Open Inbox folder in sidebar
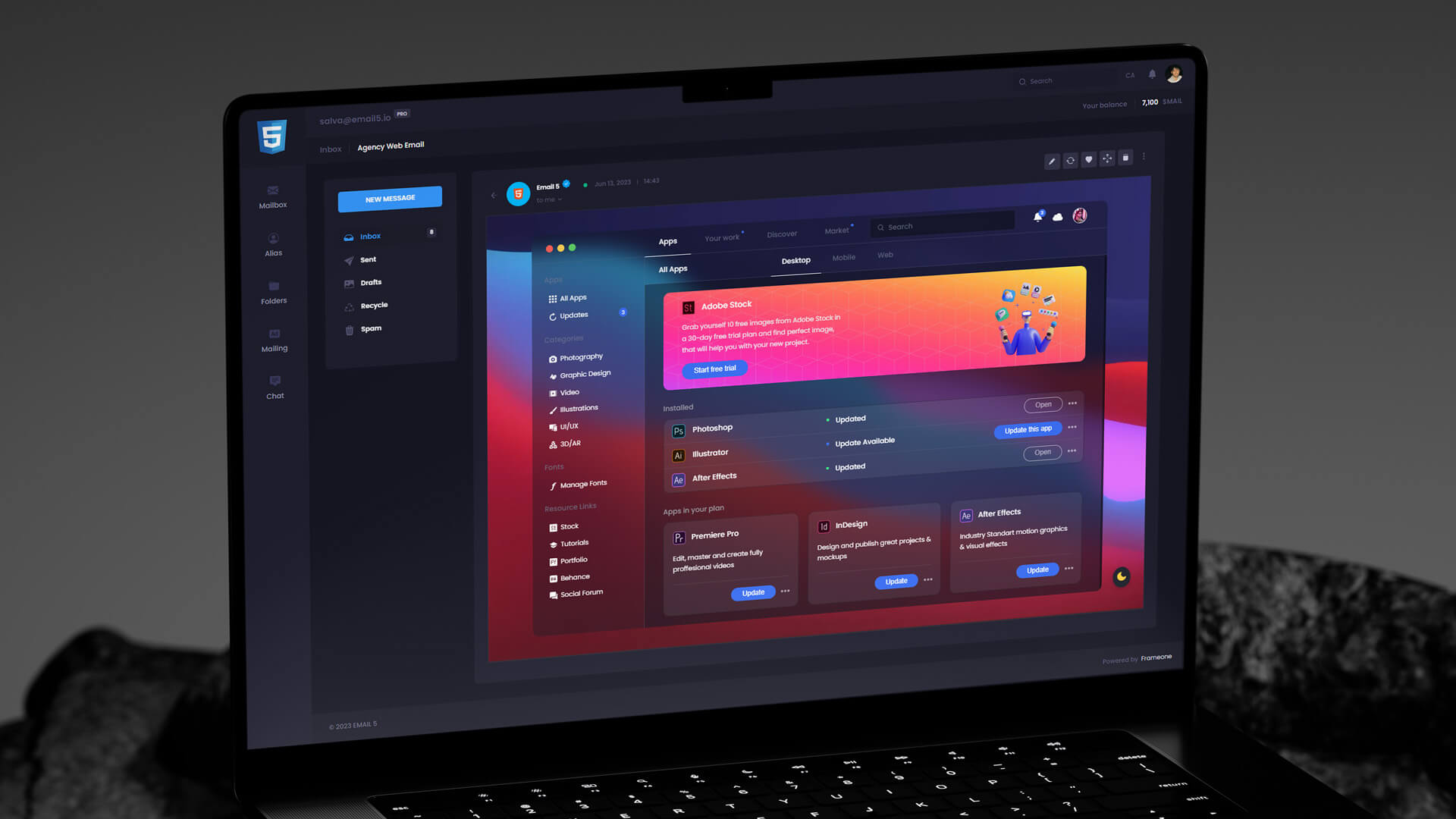Screen dimensions: 1456x819 371,235
